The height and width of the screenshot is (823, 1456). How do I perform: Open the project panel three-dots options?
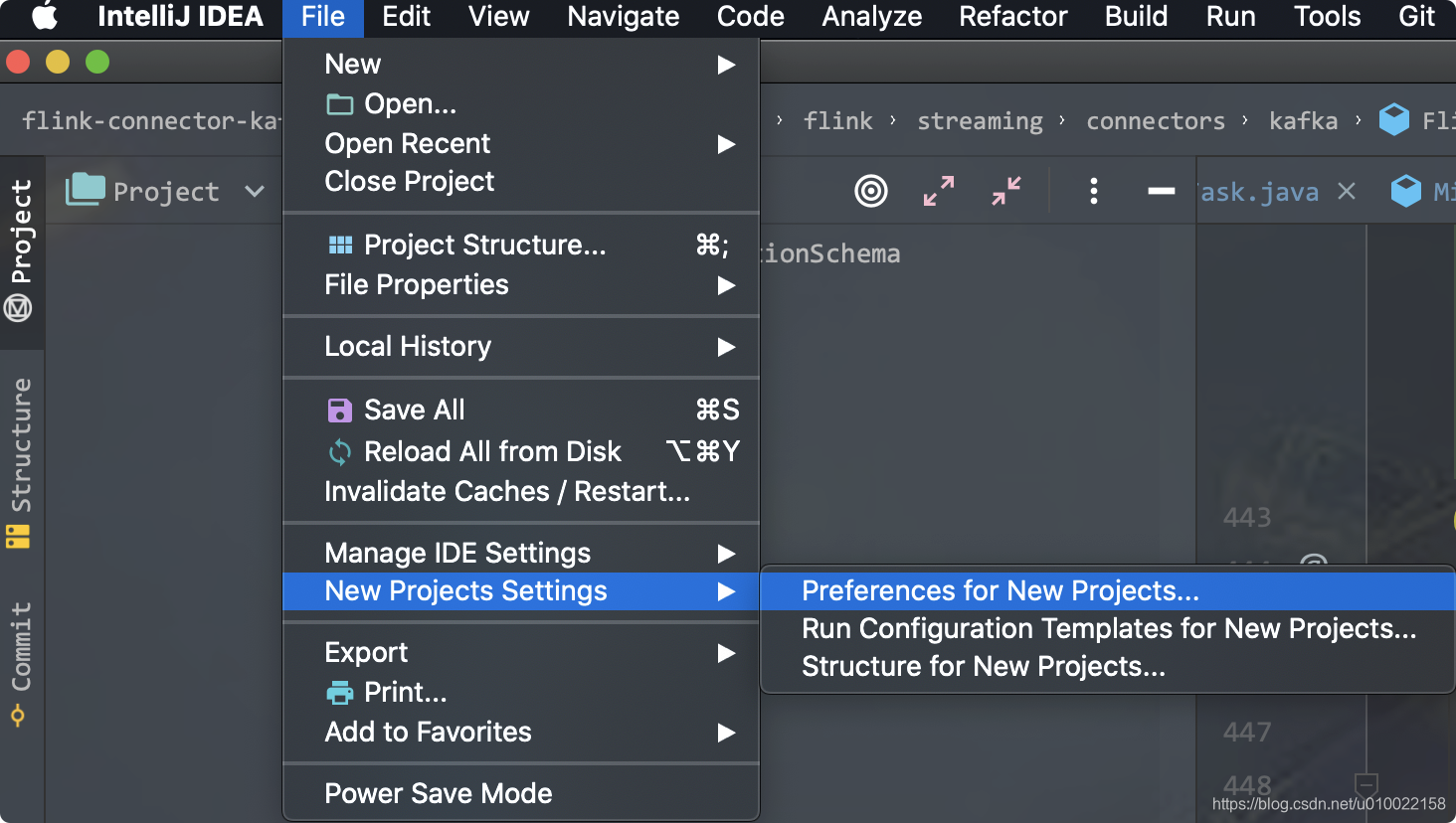click(1094, 191)
